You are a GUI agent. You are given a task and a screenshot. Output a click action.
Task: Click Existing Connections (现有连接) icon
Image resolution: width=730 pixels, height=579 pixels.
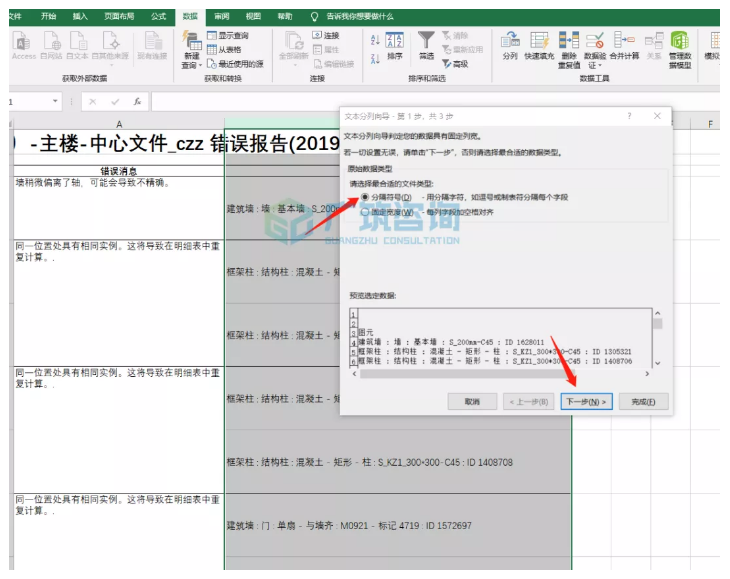152,46
